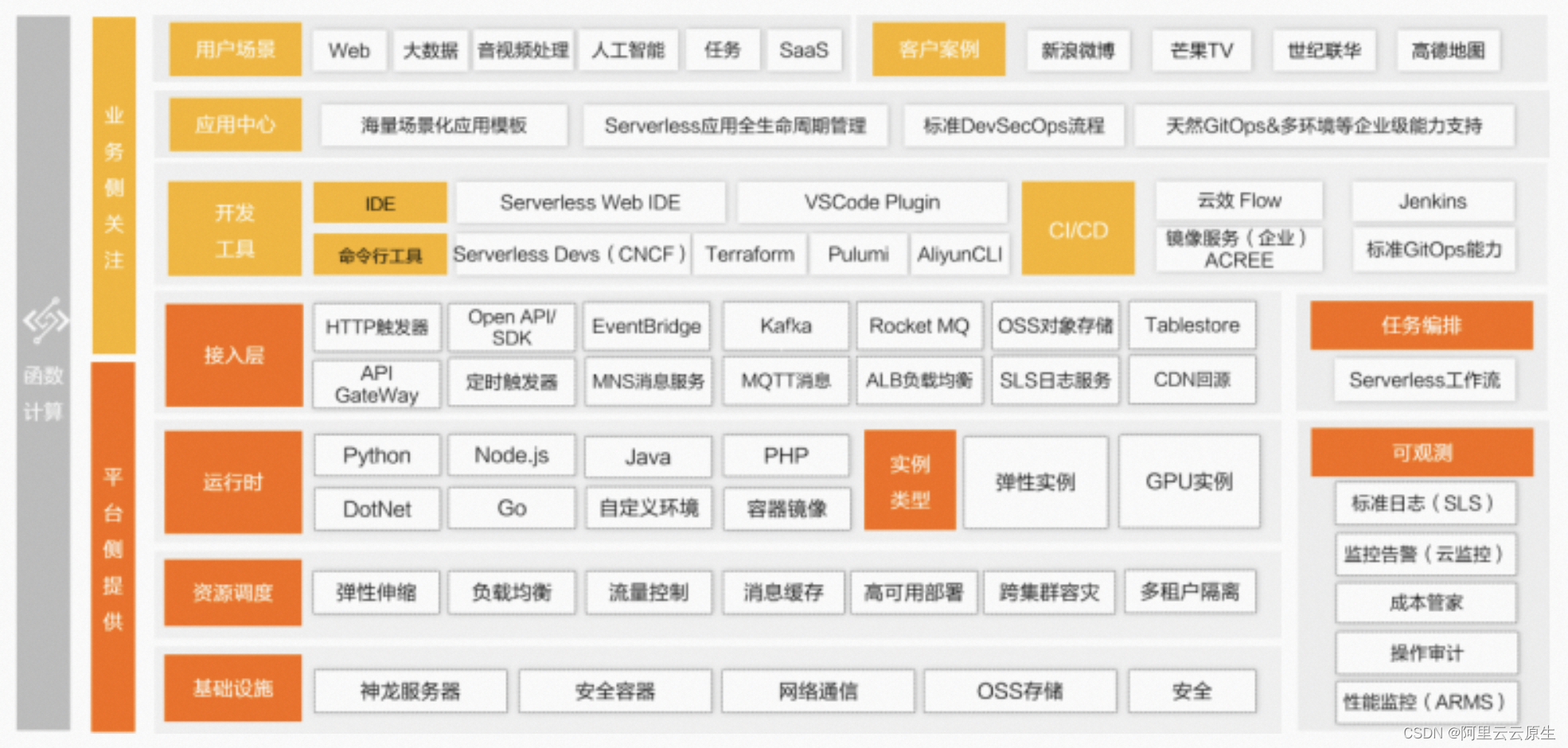Click the Tablestore box
The width and height of the screenshot is (1568, 748).
[1192, 325]
